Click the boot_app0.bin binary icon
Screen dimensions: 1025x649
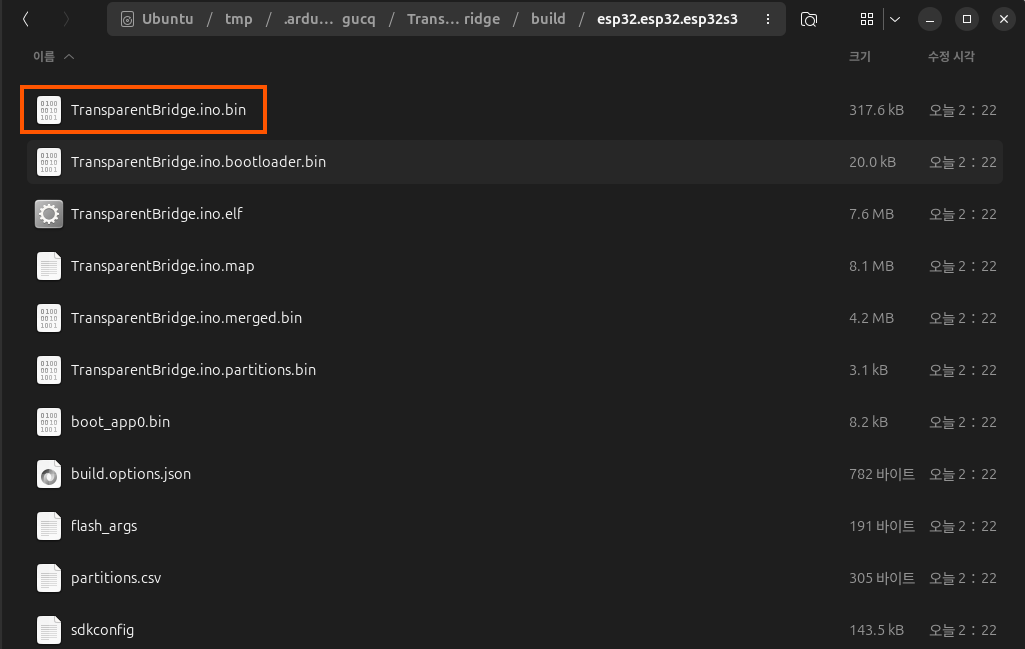point(49,422)
